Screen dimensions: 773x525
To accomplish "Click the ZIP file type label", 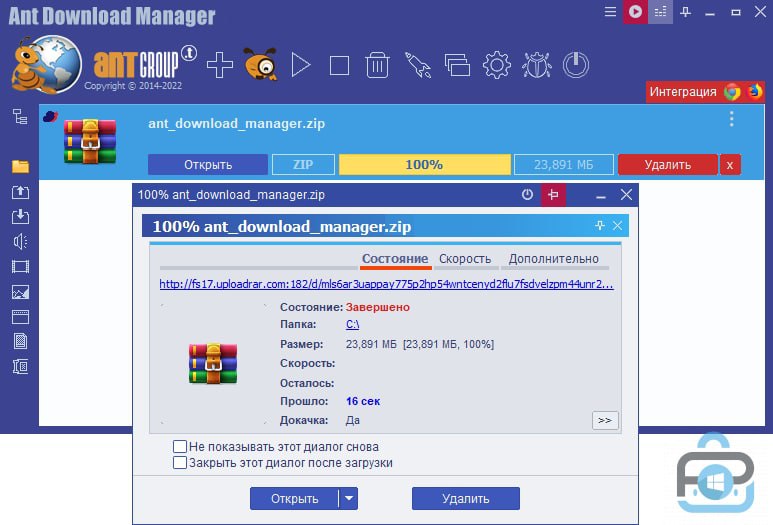I will (303, 165).
